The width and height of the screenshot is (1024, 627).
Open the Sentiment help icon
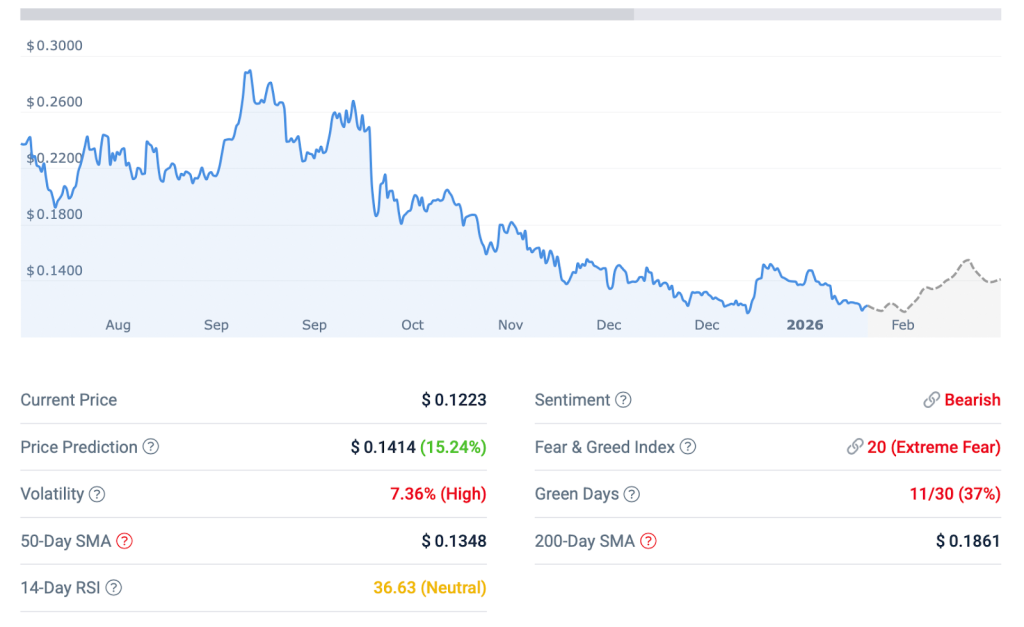(623, 400)
